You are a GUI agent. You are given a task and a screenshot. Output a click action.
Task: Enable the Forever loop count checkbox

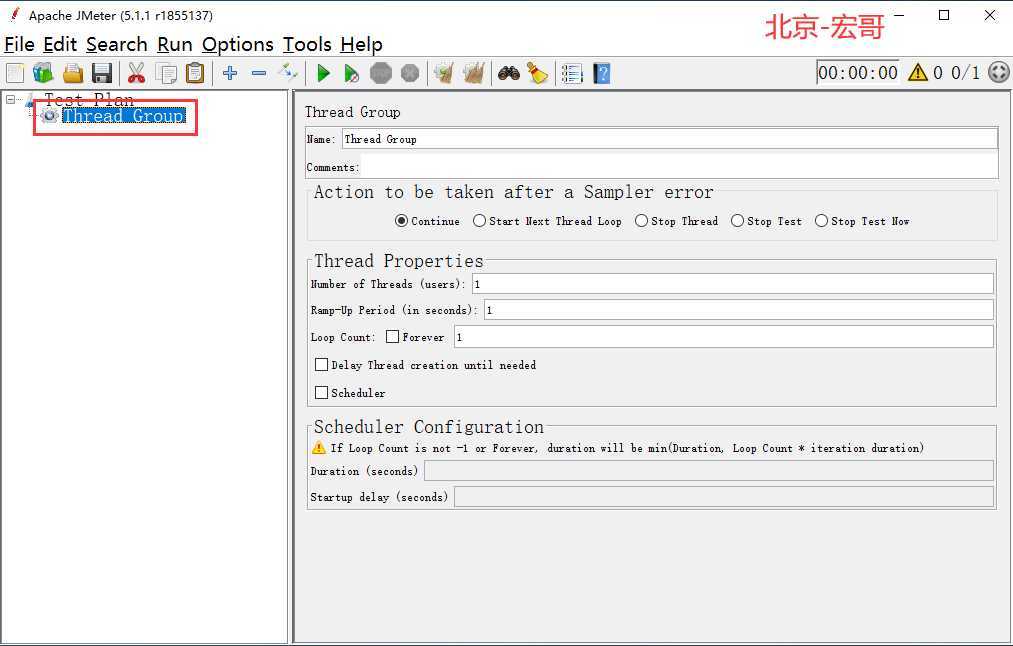click(392, 337)
